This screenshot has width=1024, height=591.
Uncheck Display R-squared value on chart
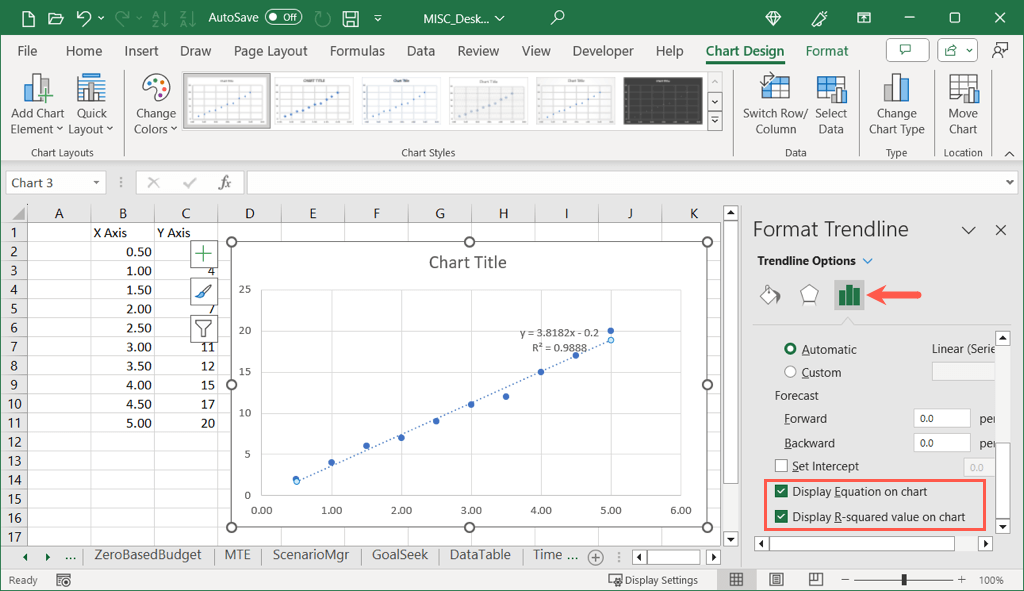(x=782, y=517)
